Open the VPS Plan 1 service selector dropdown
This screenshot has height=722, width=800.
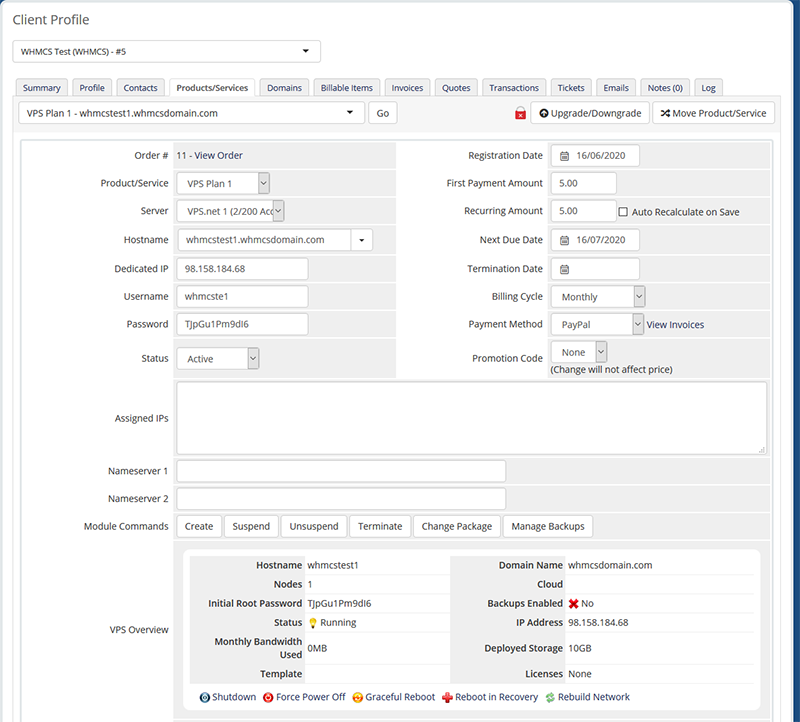[192, 113]
